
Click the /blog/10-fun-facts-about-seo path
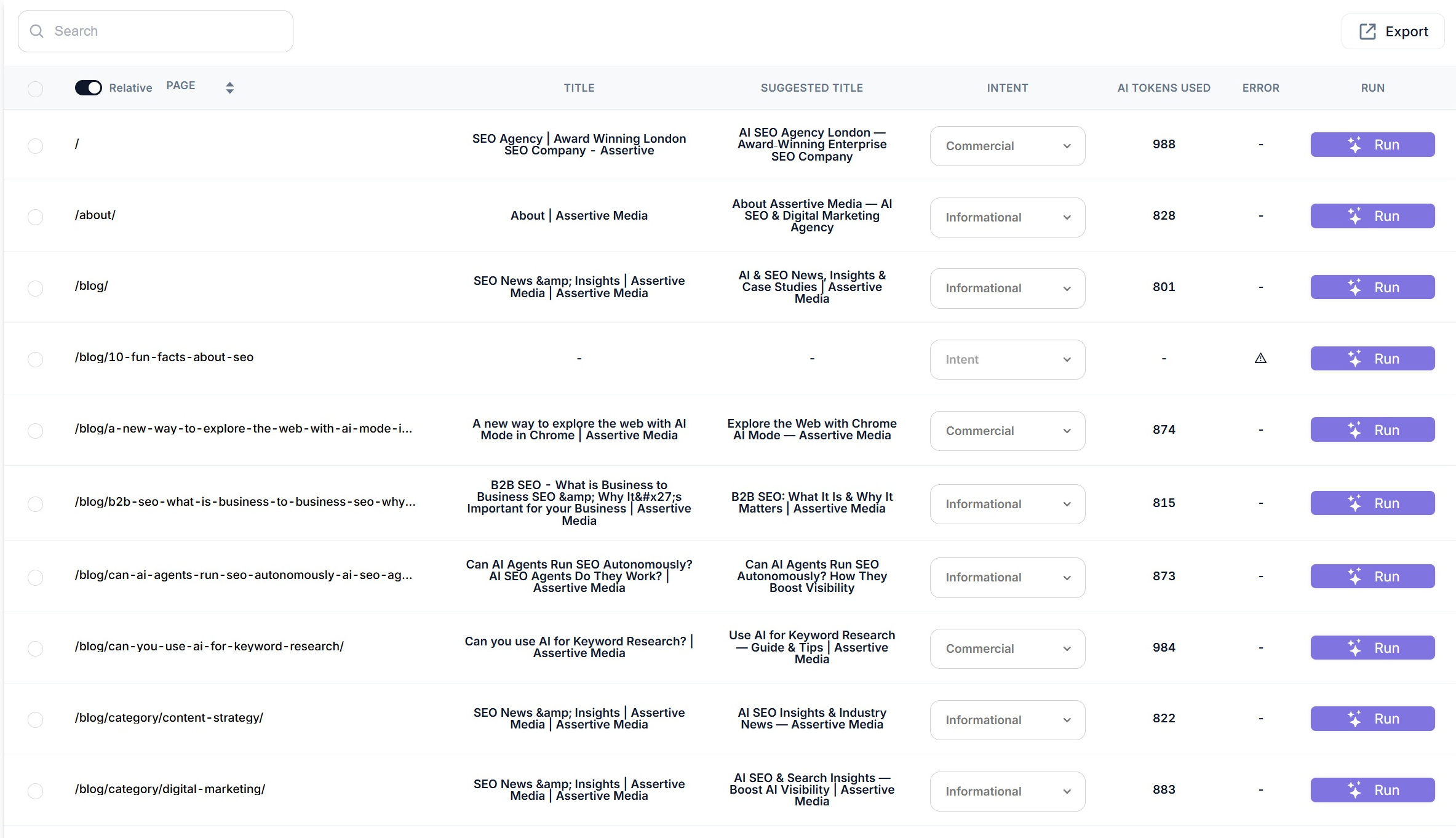click(164, 357)
